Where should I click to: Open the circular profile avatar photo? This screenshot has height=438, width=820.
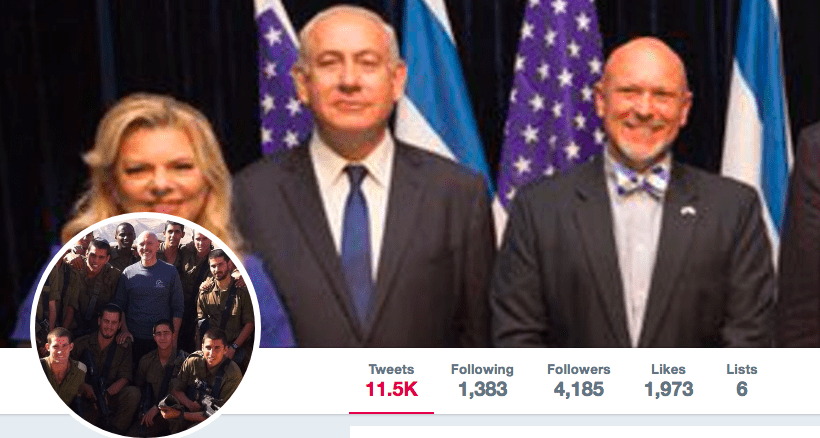pyautogui.click(x=145, y=326)
